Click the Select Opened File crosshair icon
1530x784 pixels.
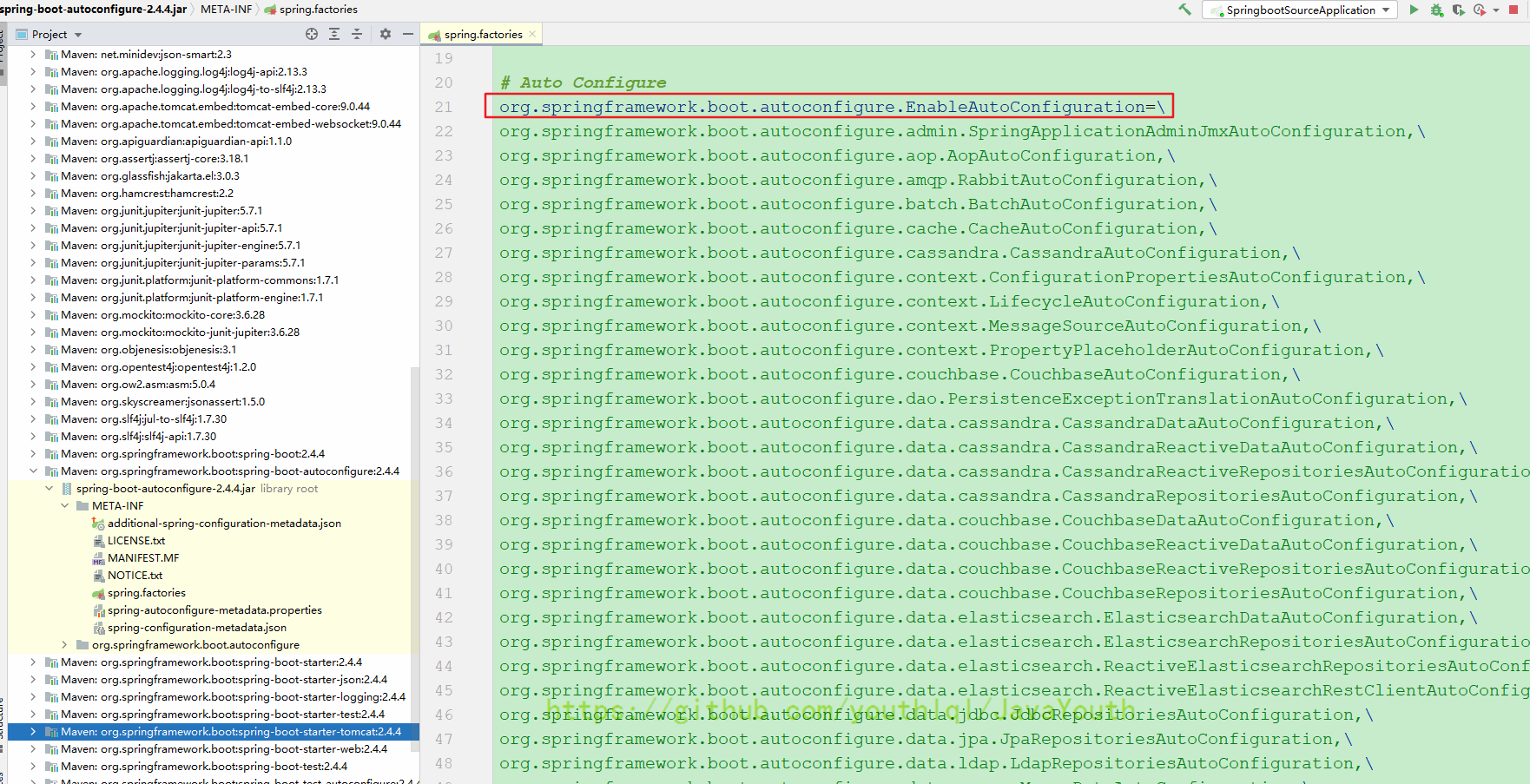[312, 34]
